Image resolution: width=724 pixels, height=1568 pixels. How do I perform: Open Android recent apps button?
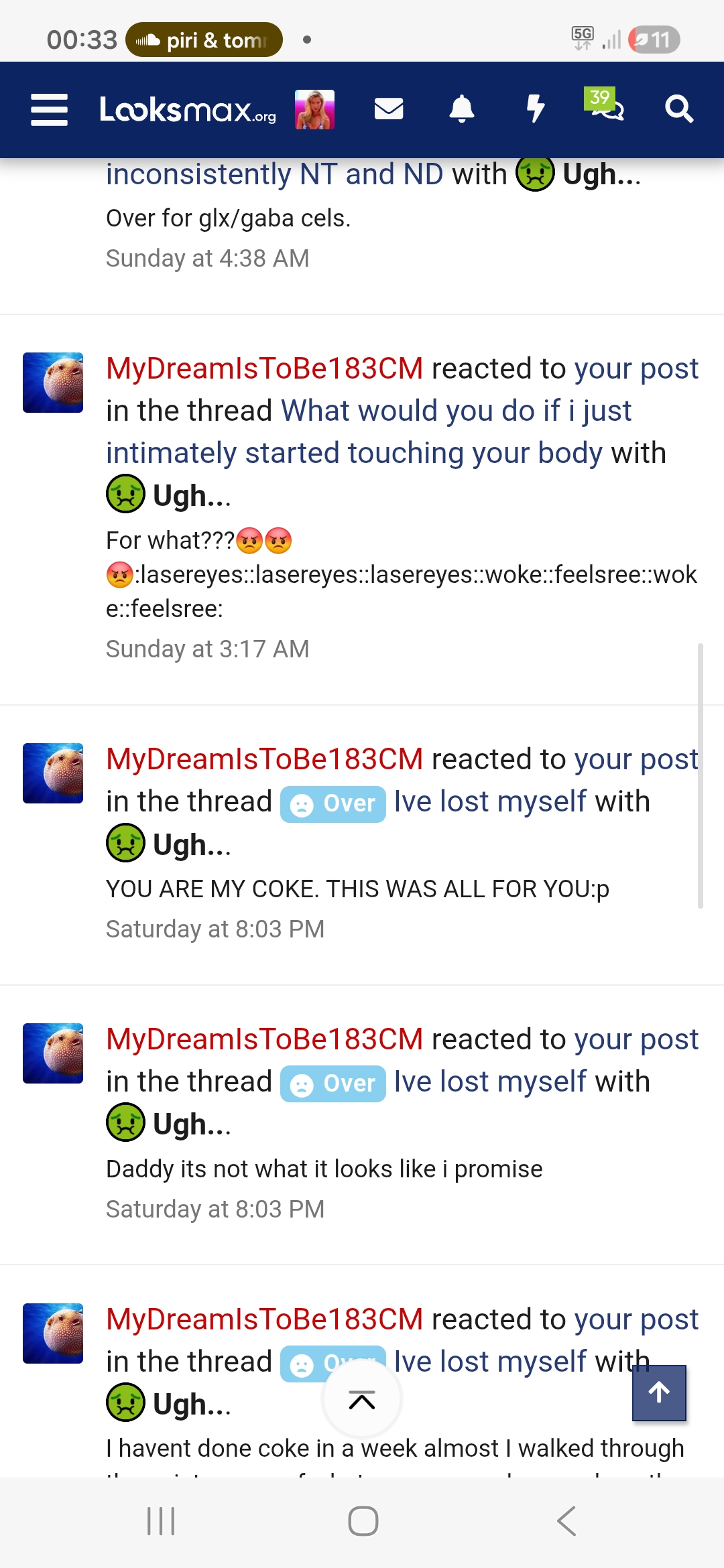pyautogui.click(x=161, y=1521)
